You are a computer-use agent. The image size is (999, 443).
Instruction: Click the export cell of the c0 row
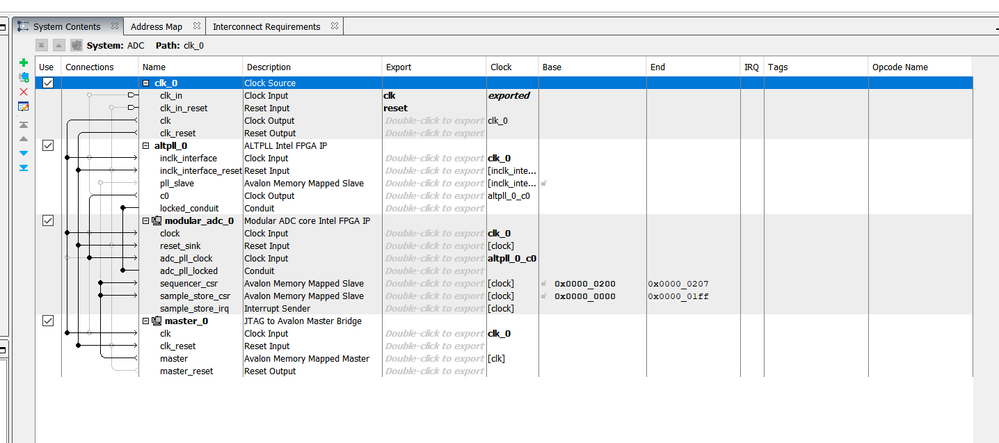[435, 196]
